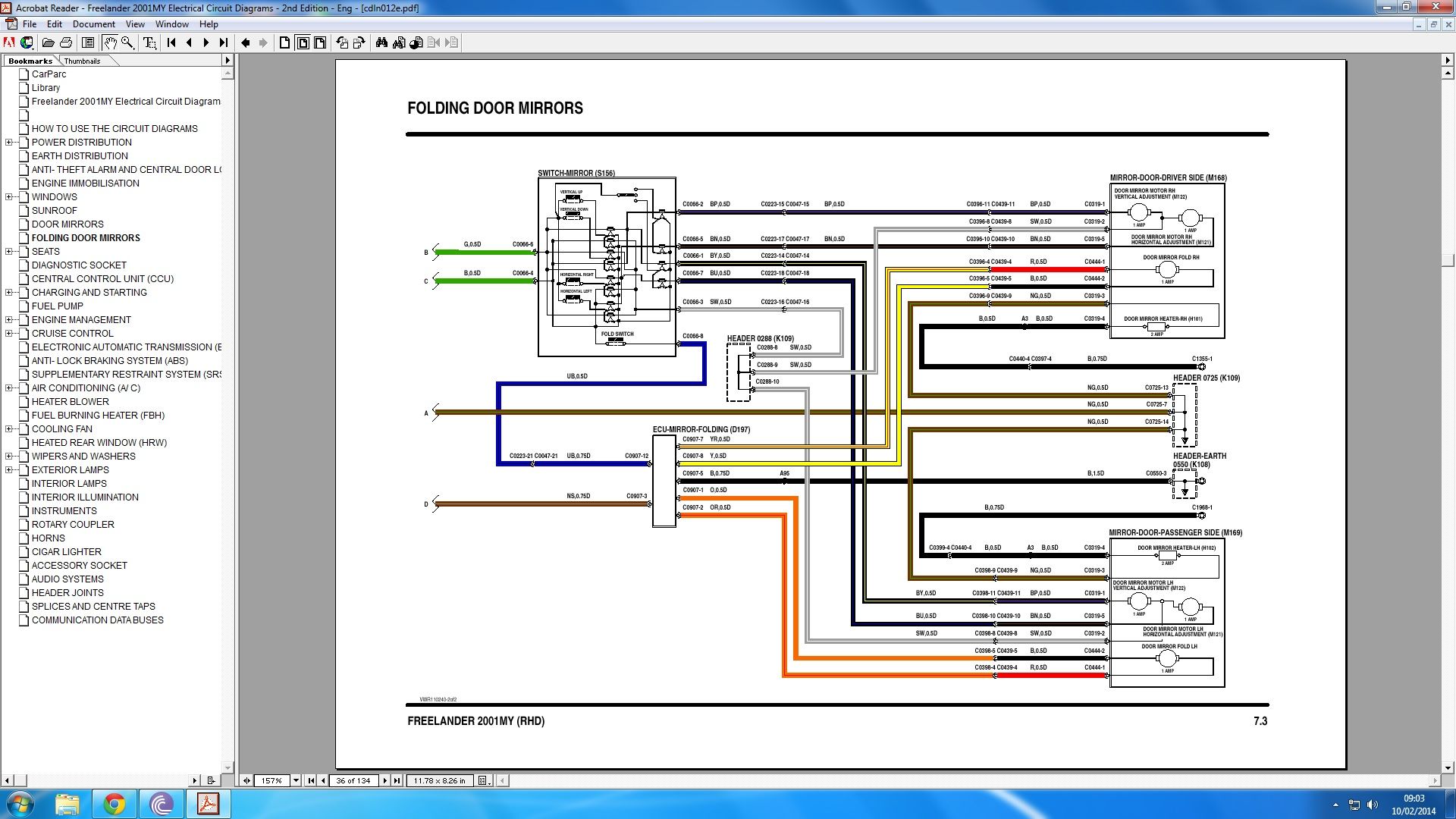Viewport: 1456px width, 819px height.
Task: Expand the CHARGING AND STARTING bookmark
Action: (9, 293)
